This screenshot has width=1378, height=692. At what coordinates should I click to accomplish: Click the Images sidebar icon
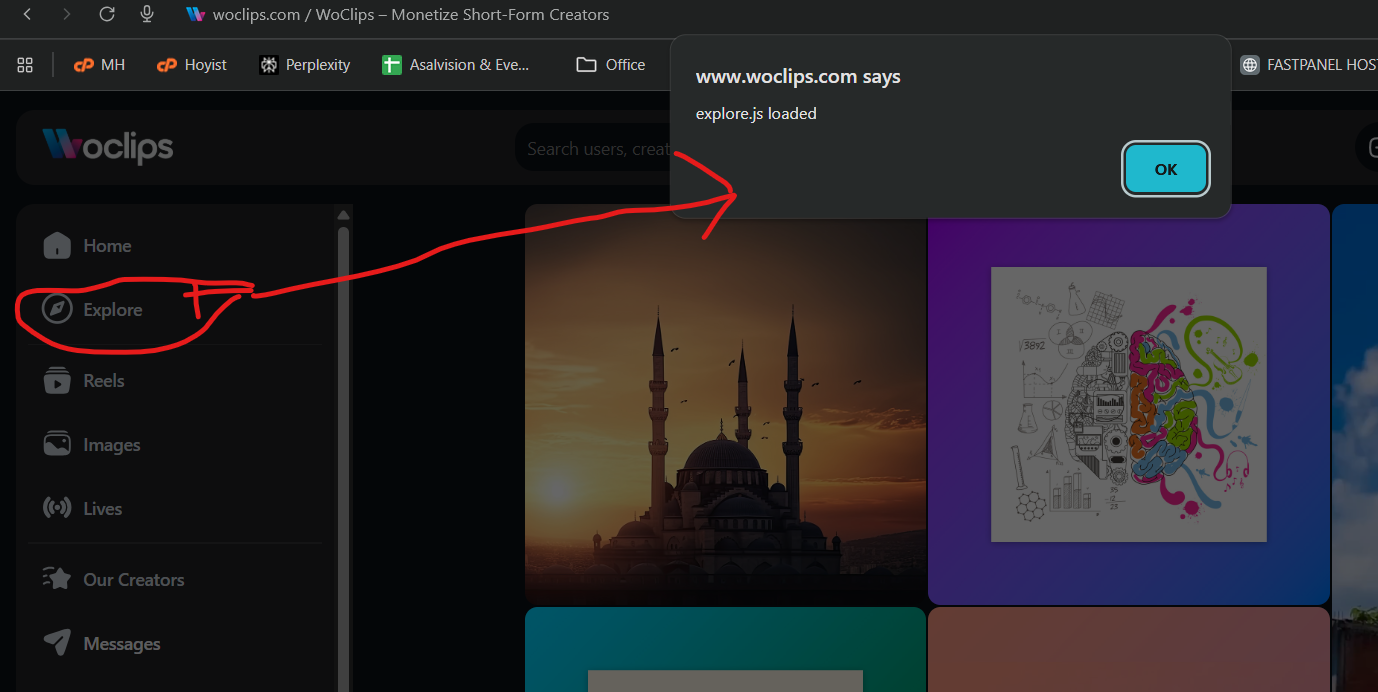[x=57, y=445]
